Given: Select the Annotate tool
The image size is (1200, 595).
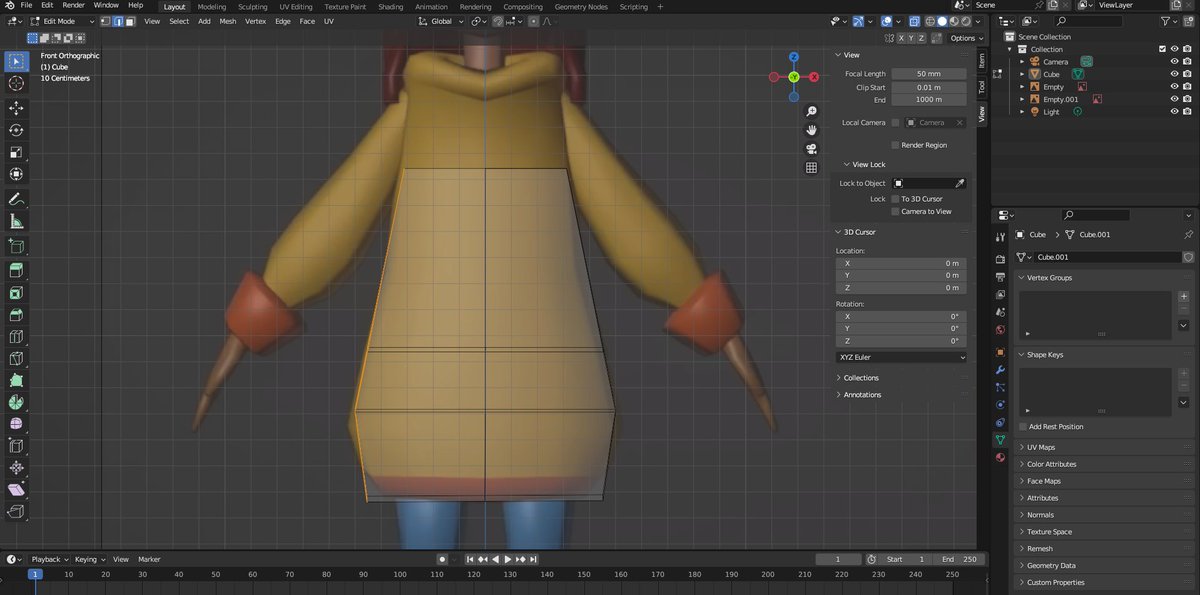Looking at the screenshot, I should 16,199.
